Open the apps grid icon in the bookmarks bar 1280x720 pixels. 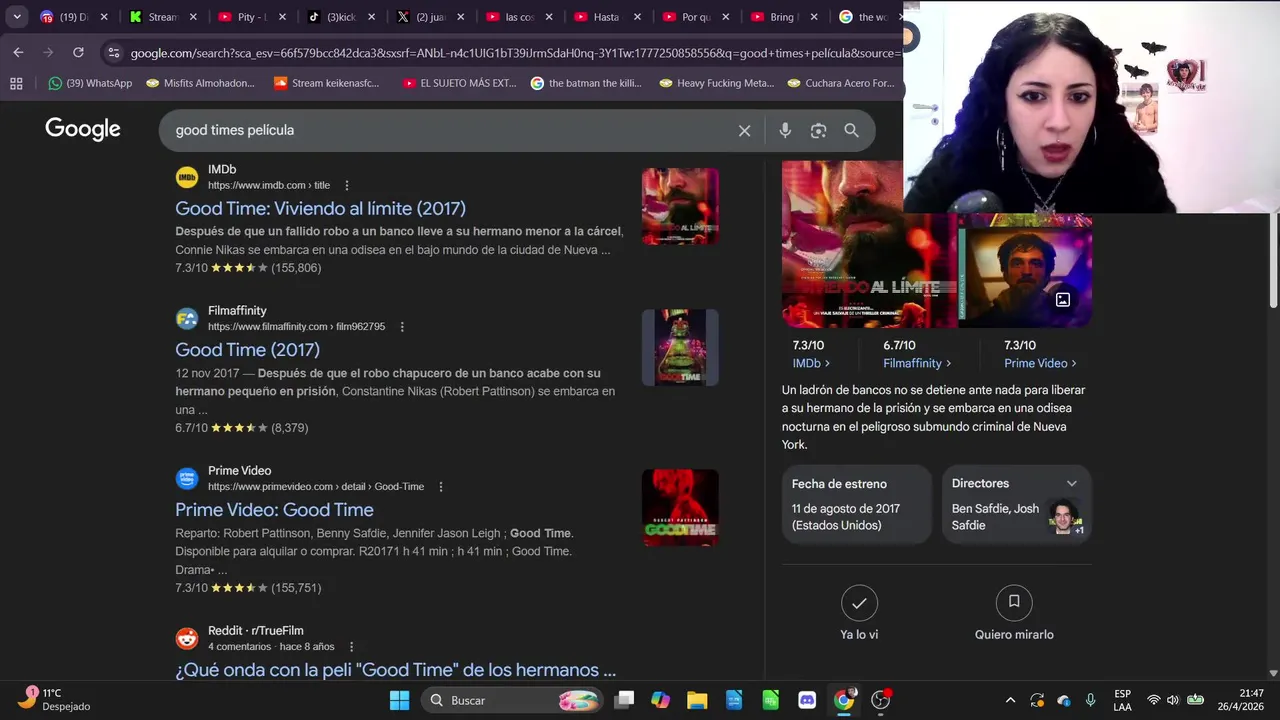(x=16, y=83)
